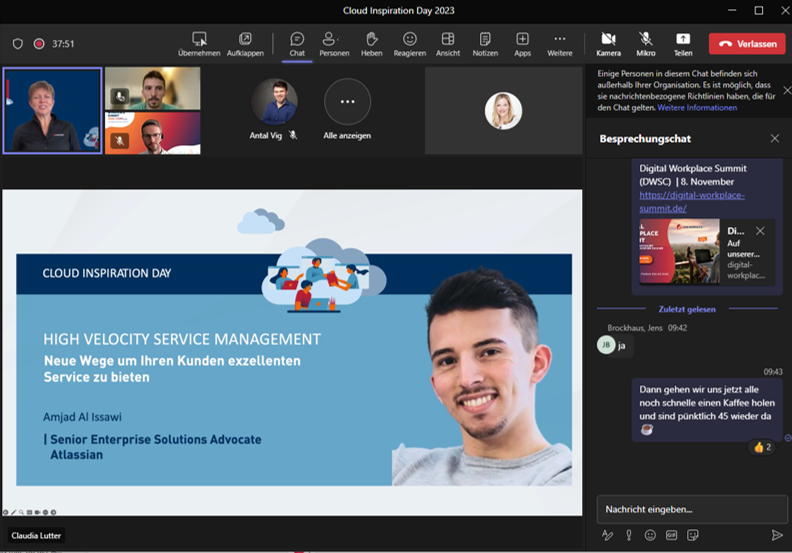Close the Besprechungschat panel
The image size is (792, 553).
[x=774, y=138]
